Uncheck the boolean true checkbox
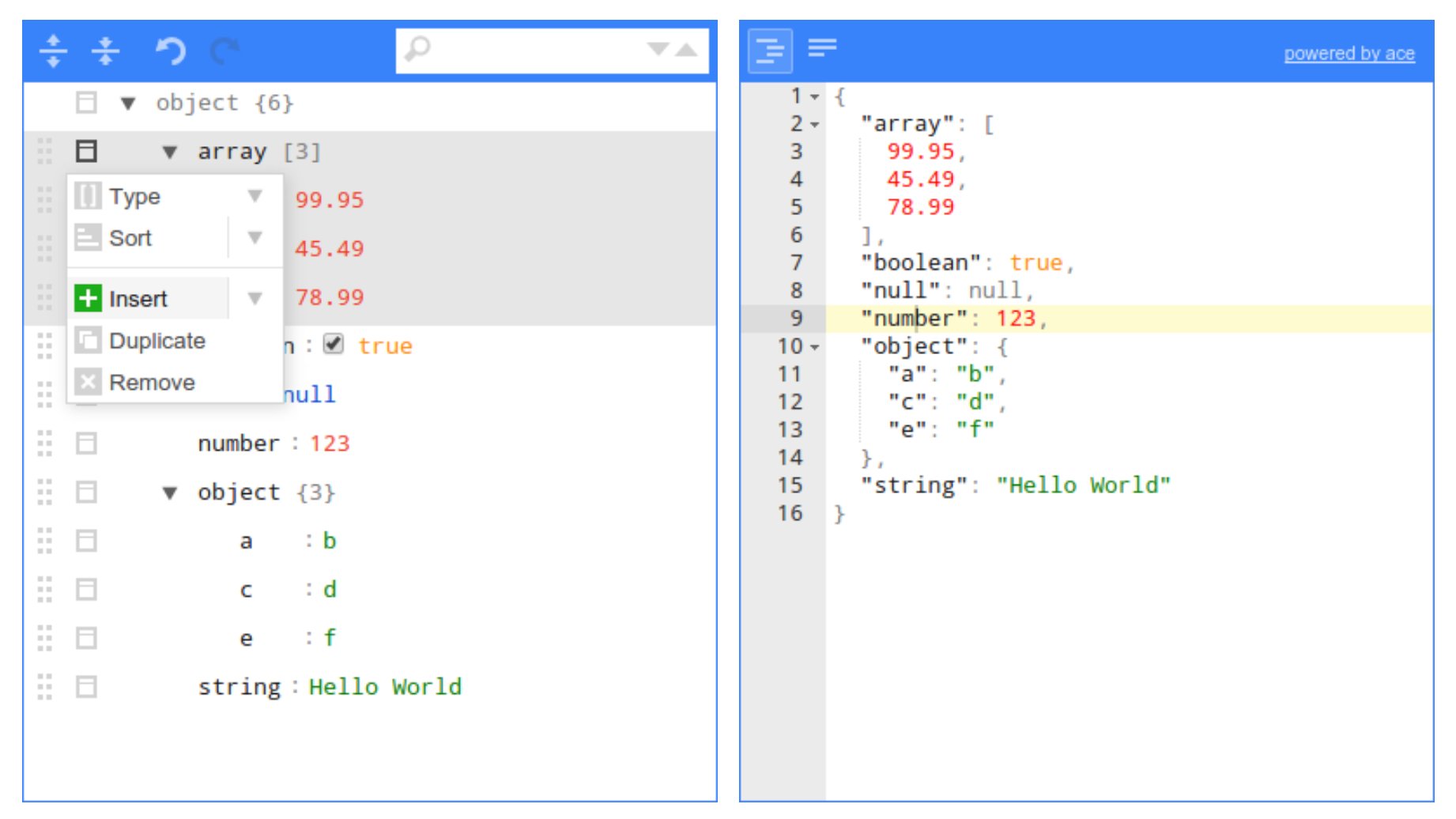Viewport: 1456px width, 819px height. click(334, 345)
